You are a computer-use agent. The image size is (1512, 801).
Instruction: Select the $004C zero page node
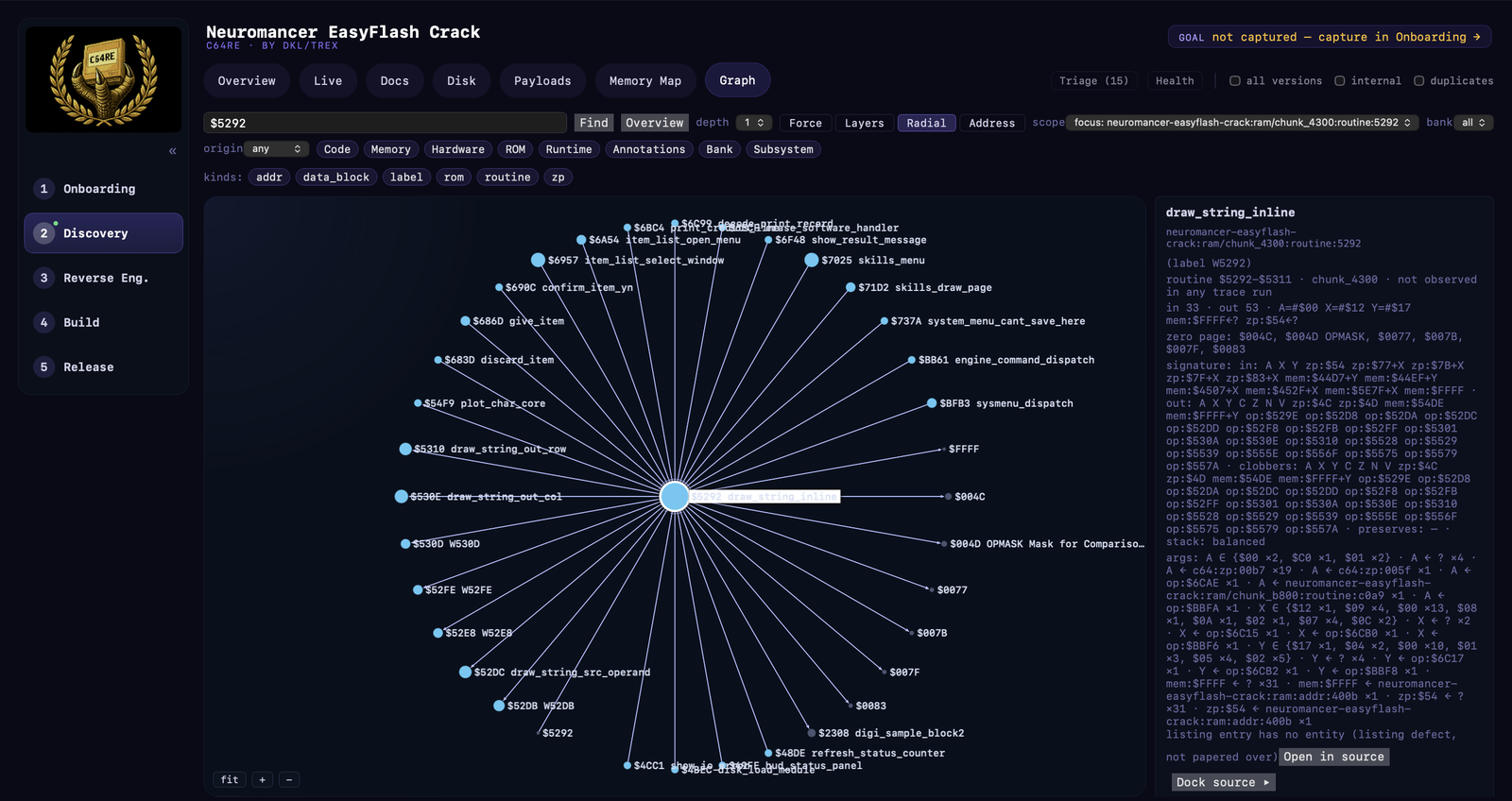click(948, 496)
